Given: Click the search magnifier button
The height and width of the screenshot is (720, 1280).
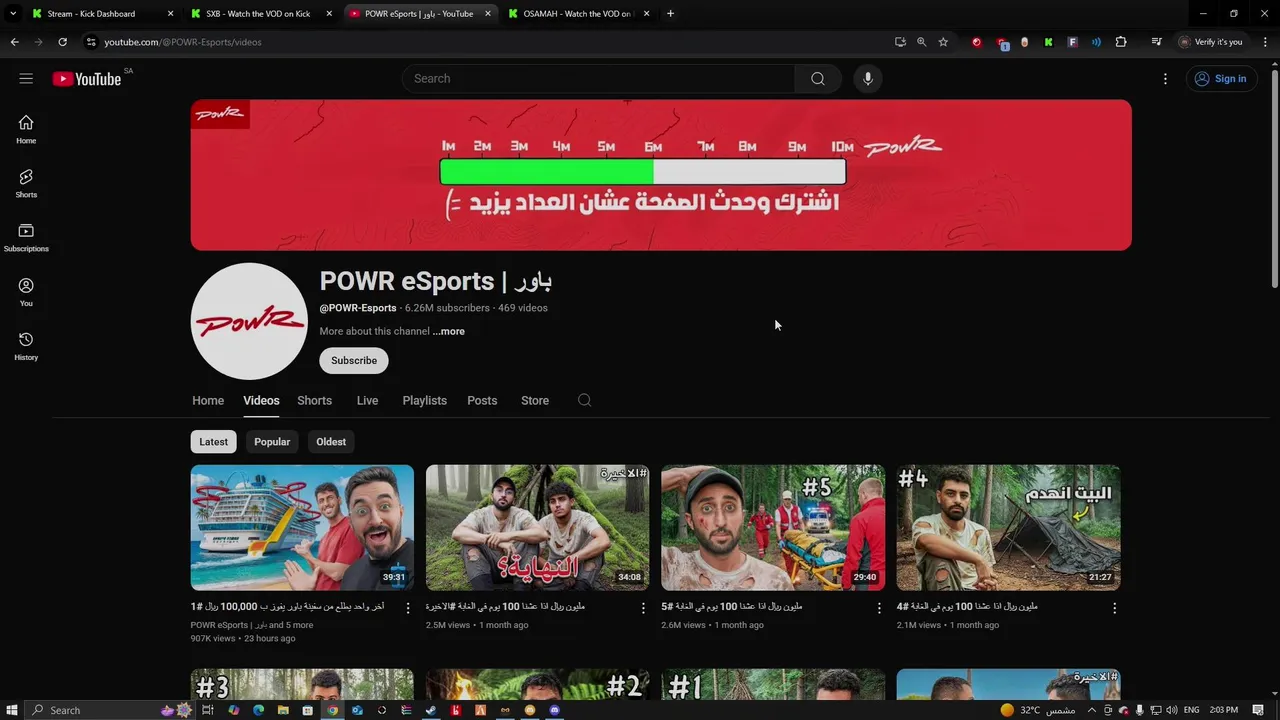Looking at the screenshot, I should (818, 79).
